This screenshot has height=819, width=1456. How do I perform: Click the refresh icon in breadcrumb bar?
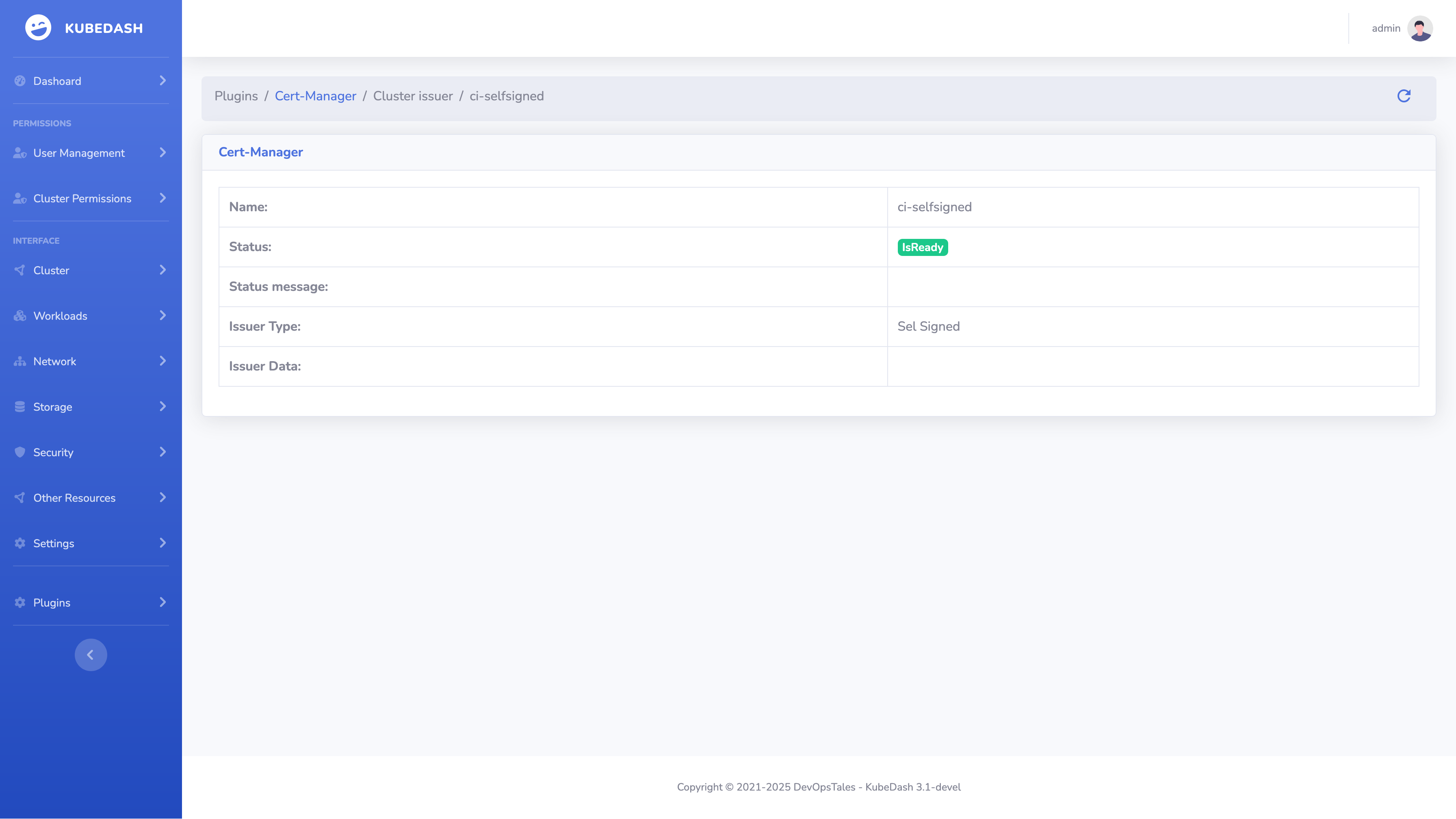point(1404,96)
